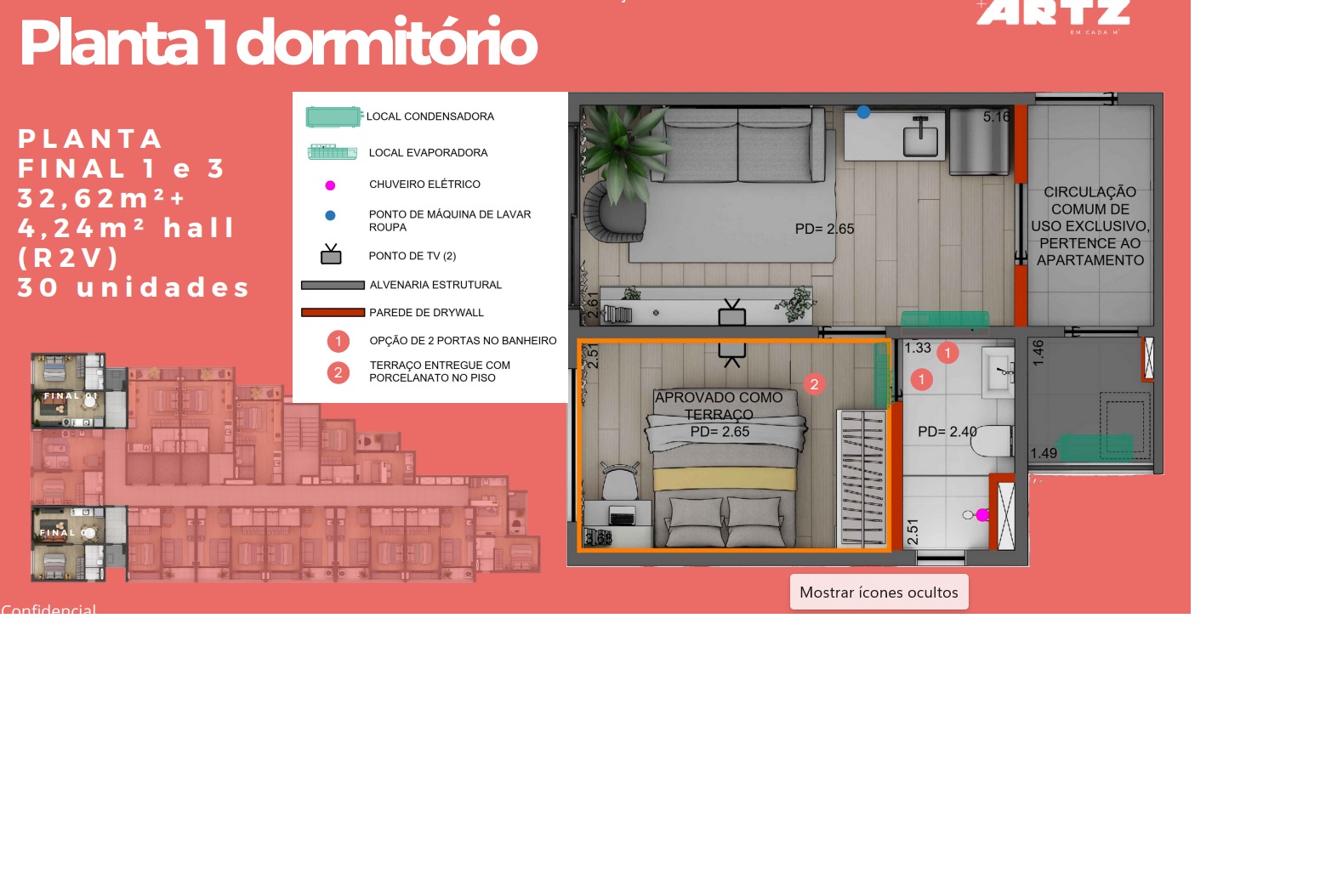This screenshot has height=896, width=1337.
Task: Click the wardrobe in the bedroom plan
Action: pyautogui.click(x=862, y=478)
